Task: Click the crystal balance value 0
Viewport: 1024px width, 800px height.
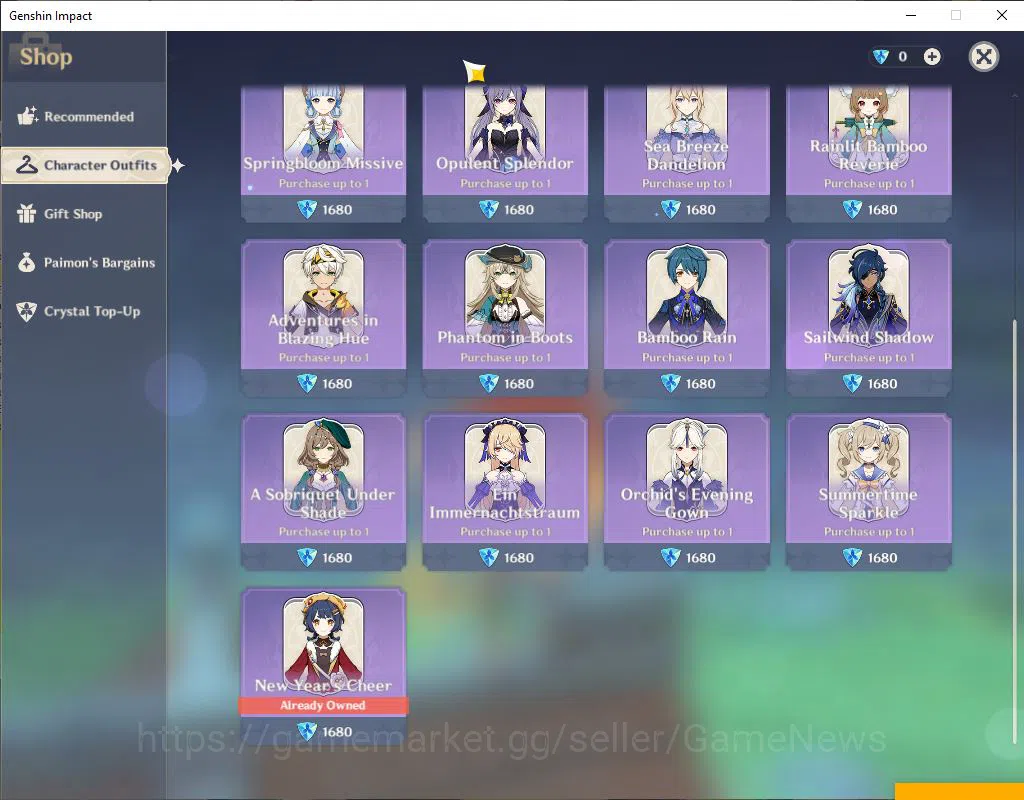Action: [x=903, y=57]
